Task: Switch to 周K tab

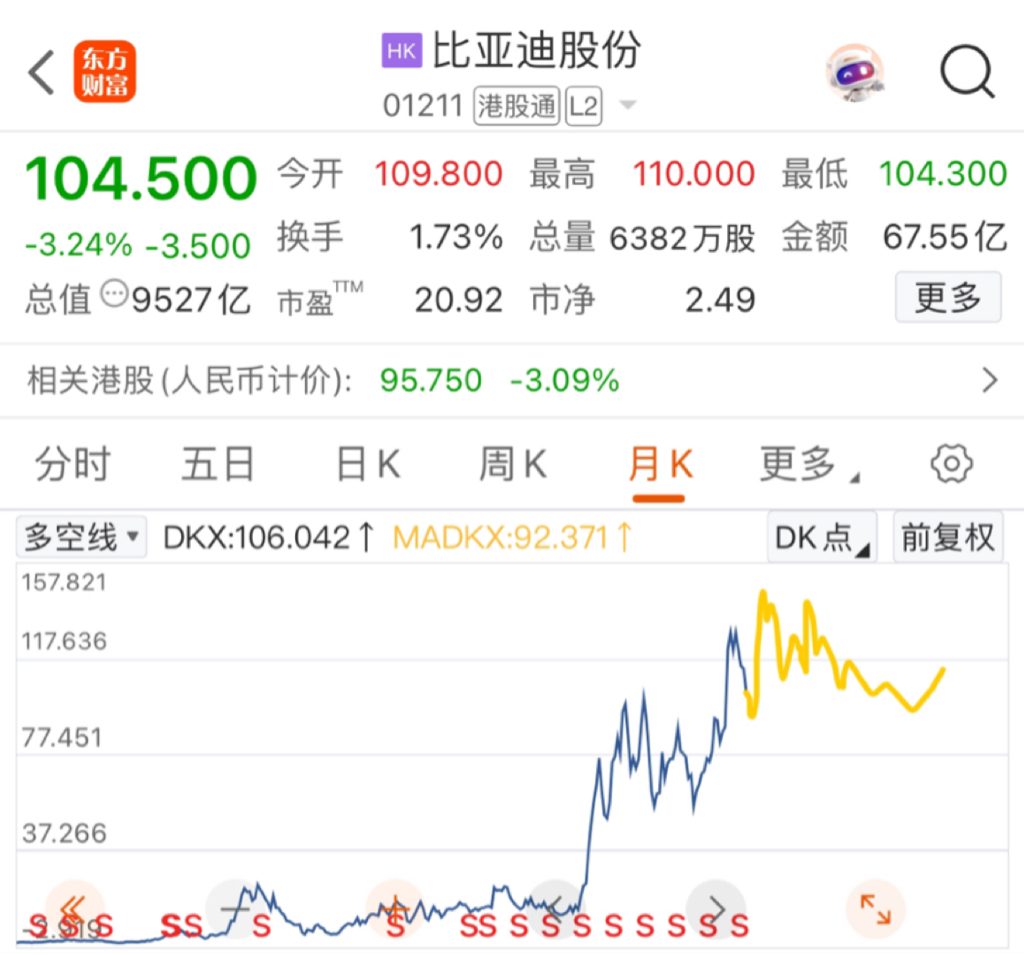Action: tap(513, 464)
